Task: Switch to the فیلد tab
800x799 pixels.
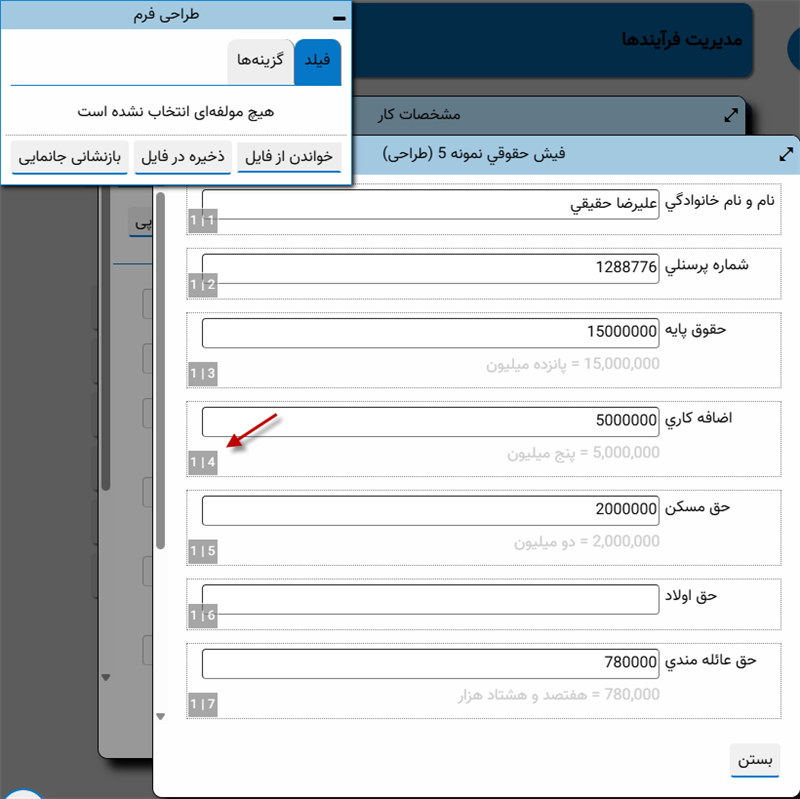Action: click(317, 61)
